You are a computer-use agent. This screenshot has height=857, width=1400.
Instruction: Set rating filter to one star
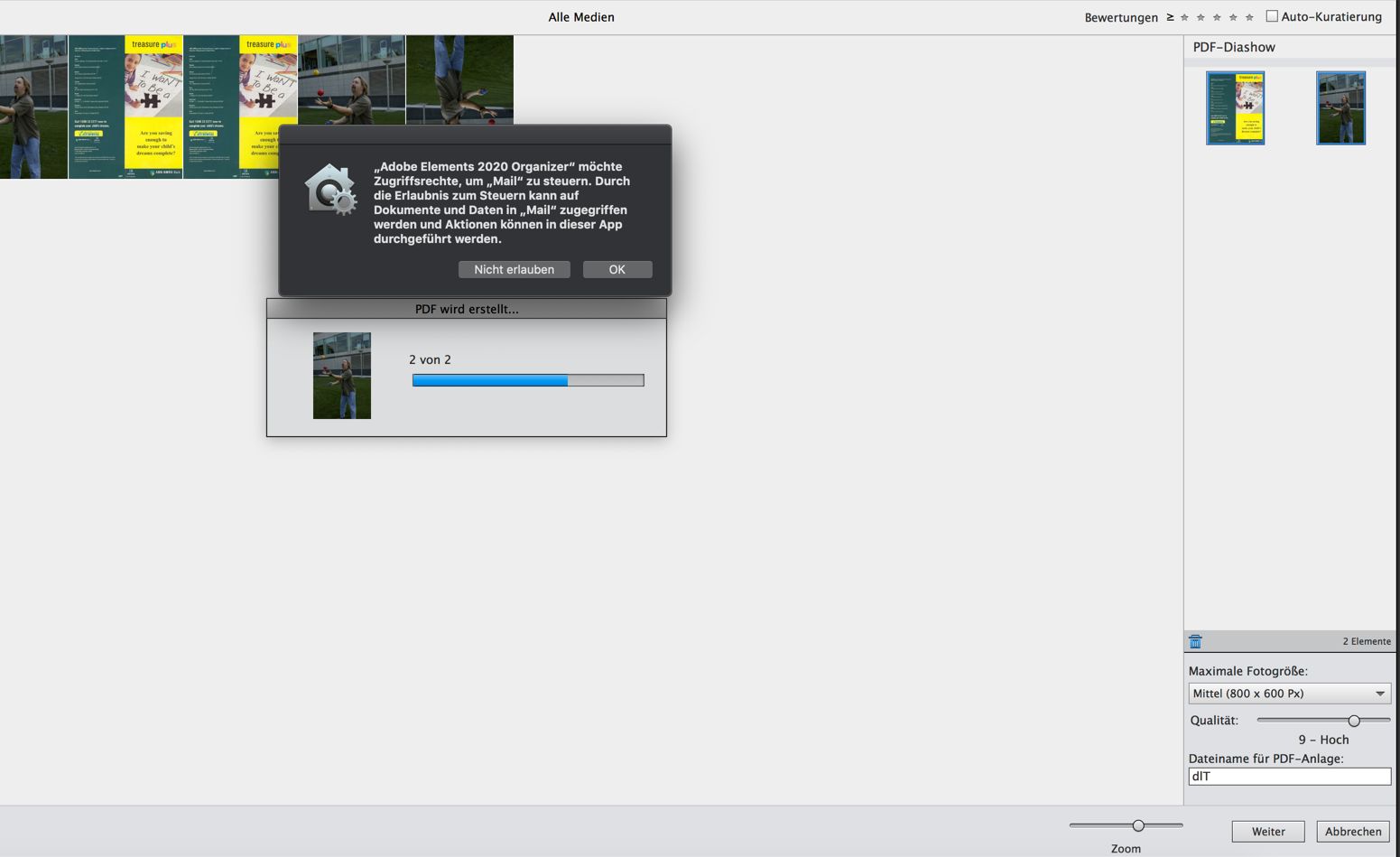(x=1184, y=17)
